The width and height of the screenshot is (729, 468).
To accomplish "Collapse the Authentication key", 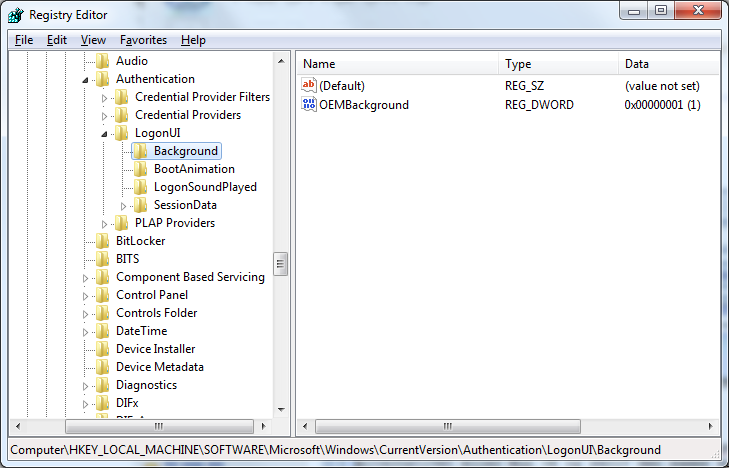I will coord(85,80).
